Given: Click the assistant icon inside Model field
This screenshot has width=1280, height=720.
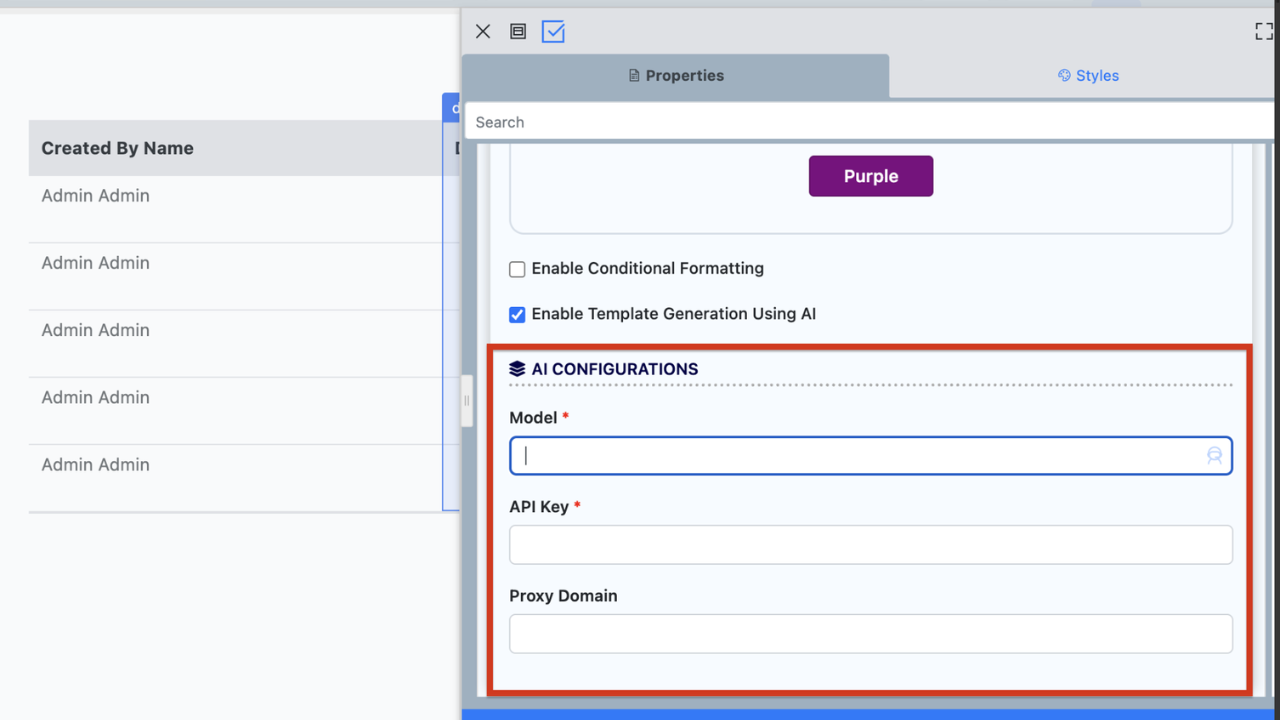Looking at the screenshot, I should (1214, 456).
